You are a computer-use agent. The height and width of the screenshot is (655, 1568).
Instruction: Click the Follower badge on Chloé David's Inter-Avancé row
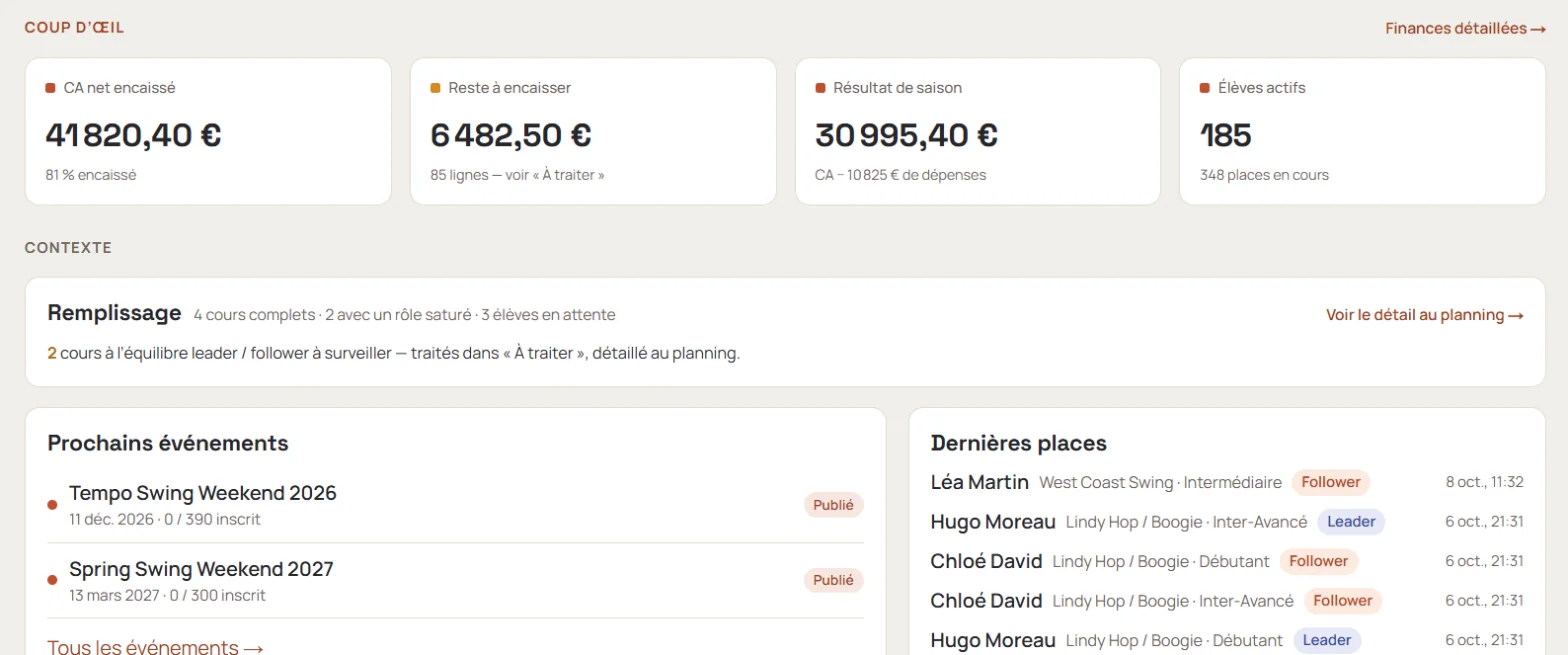pos(1343,600)
